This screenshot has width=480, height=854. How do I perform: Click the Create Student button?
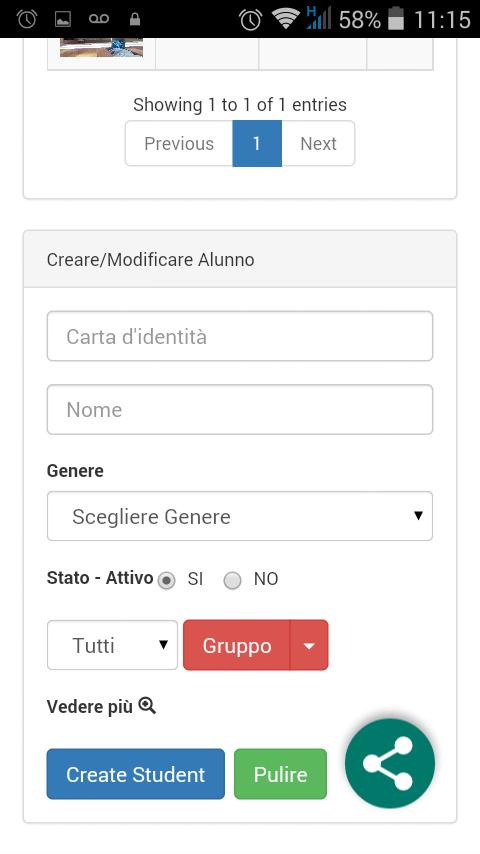tap(136, 774)
